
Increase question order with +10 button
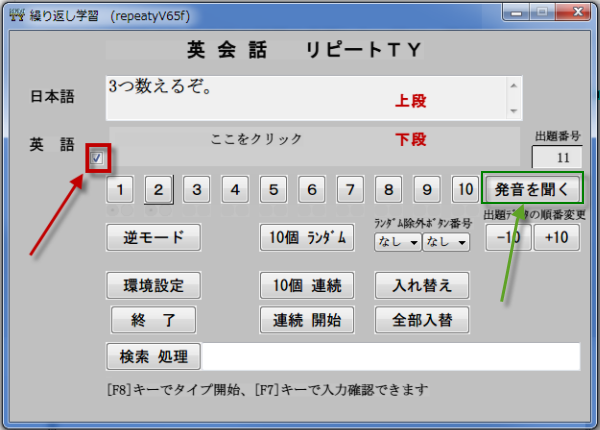pos(556,237)
